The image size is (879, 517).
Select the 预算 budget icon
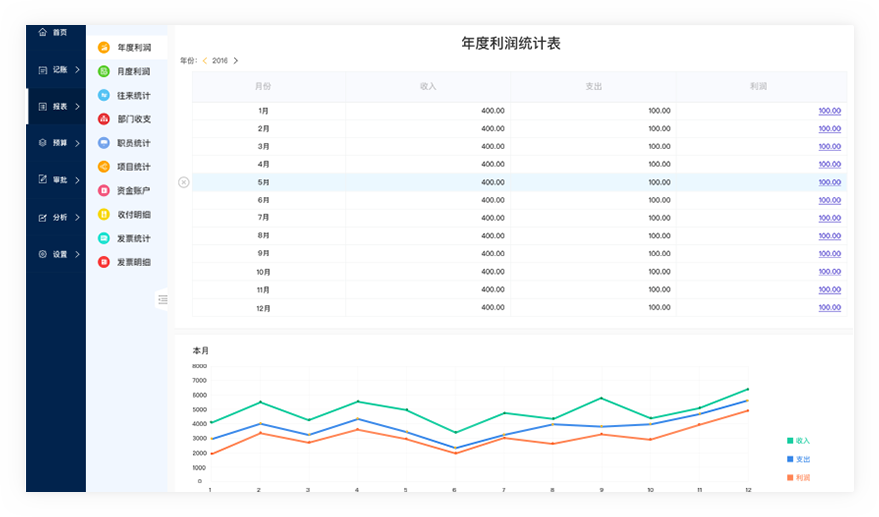coord(43,143)
